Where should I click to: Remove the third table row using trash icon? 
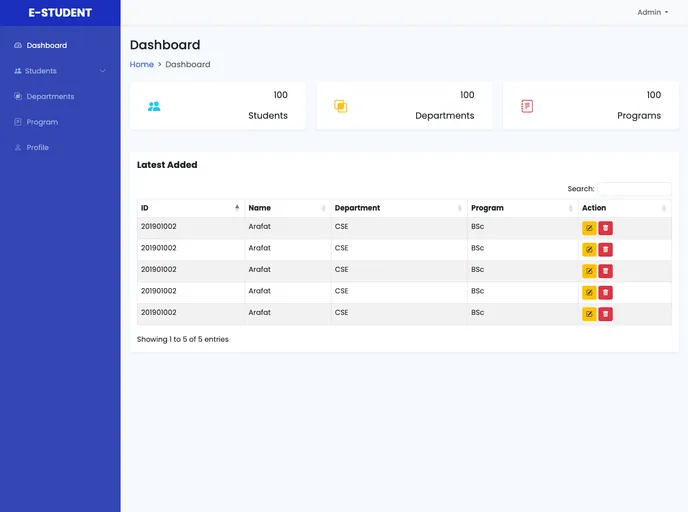(606, 271)
